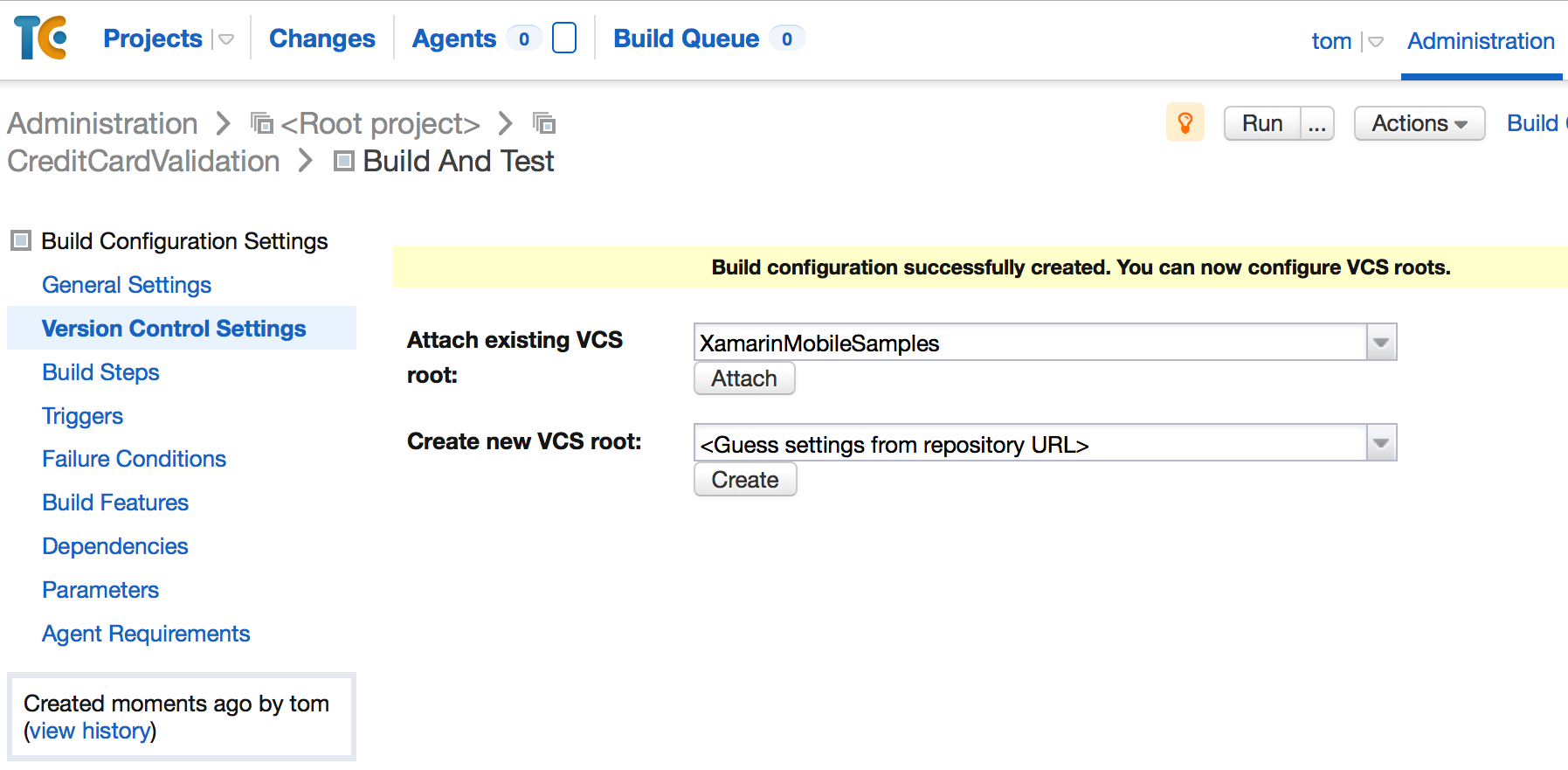The width and height of the screenshot is (1568, 770).
Task: Click the Attach button
Action: click(x=743, y=378)
